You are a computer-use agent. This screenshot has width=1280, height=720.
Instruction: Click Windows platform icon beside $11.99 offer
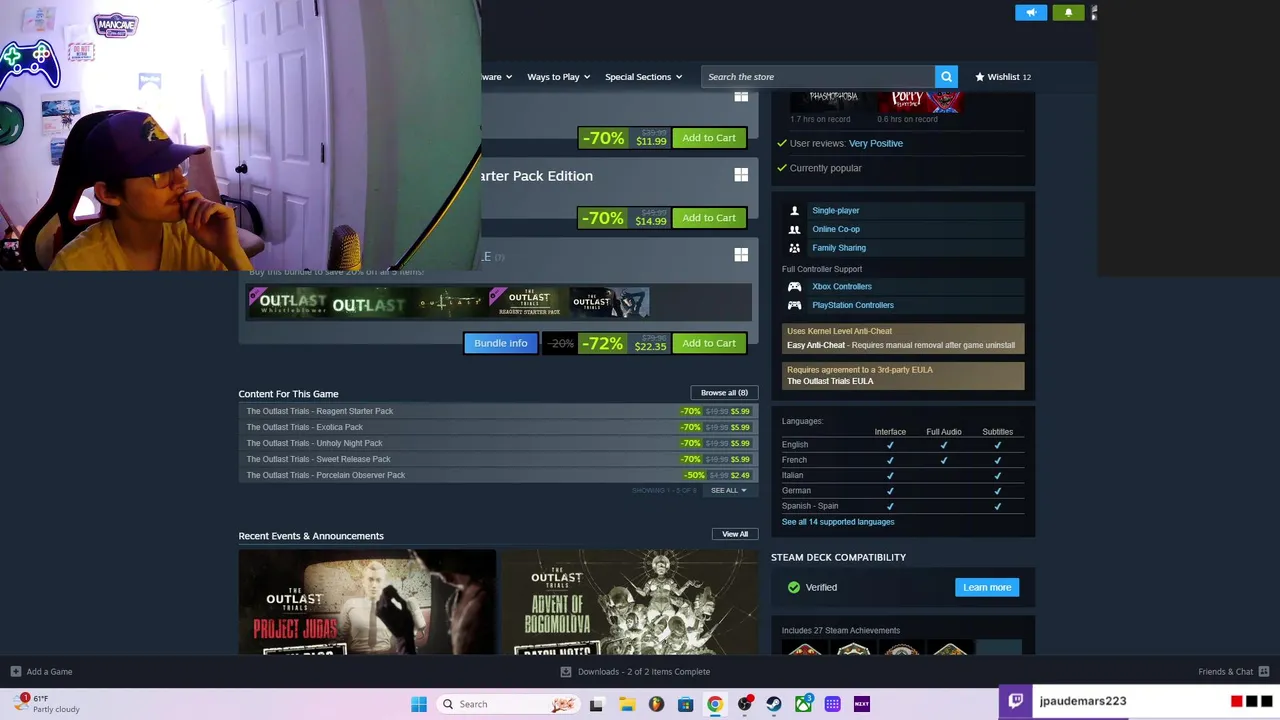pos(741,96)
